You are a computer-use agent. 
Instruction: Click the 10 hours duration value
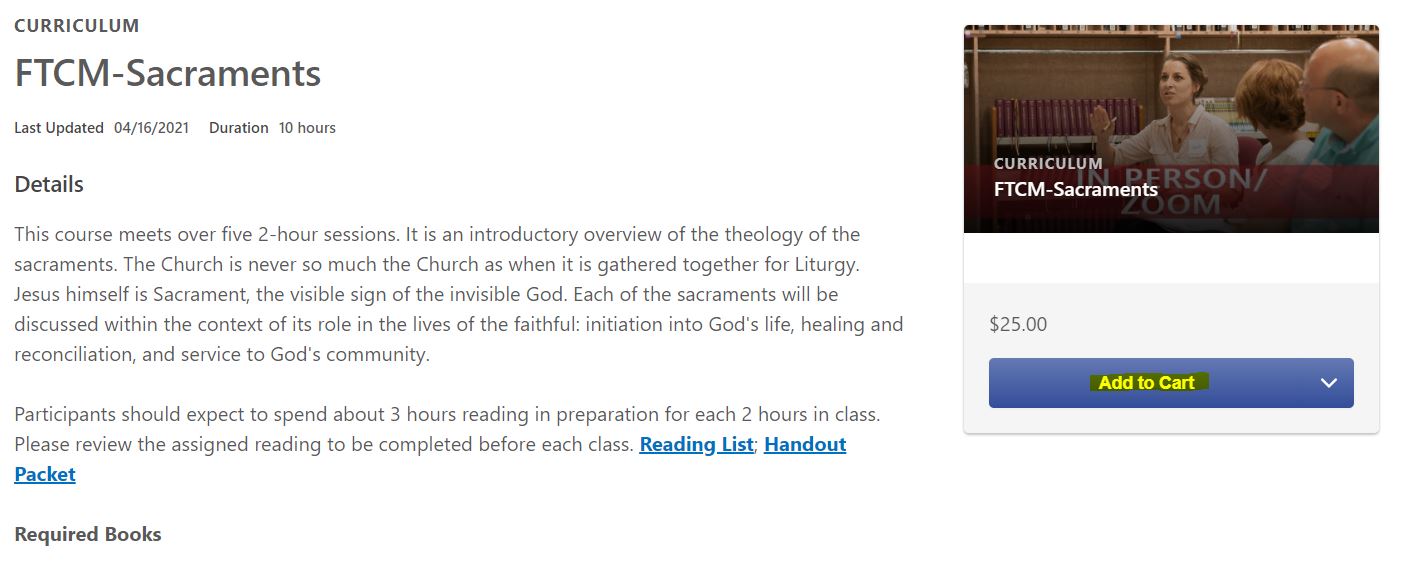tap(307, 128)
